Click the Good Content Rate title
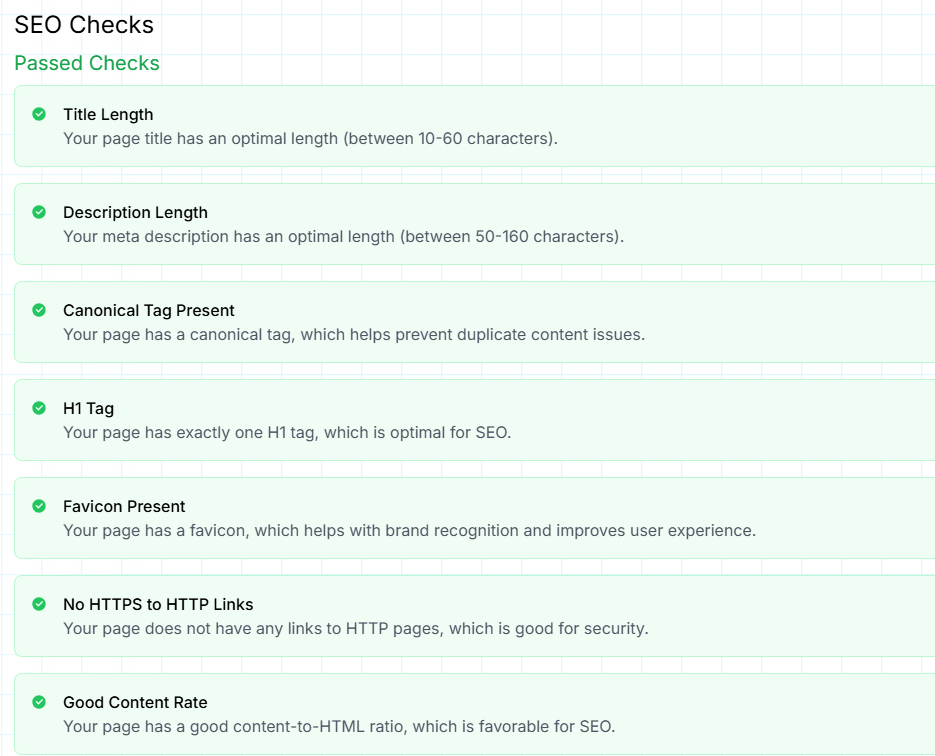Image resolution: width=935 pixels, height=756 pixels. coord(135,702)
